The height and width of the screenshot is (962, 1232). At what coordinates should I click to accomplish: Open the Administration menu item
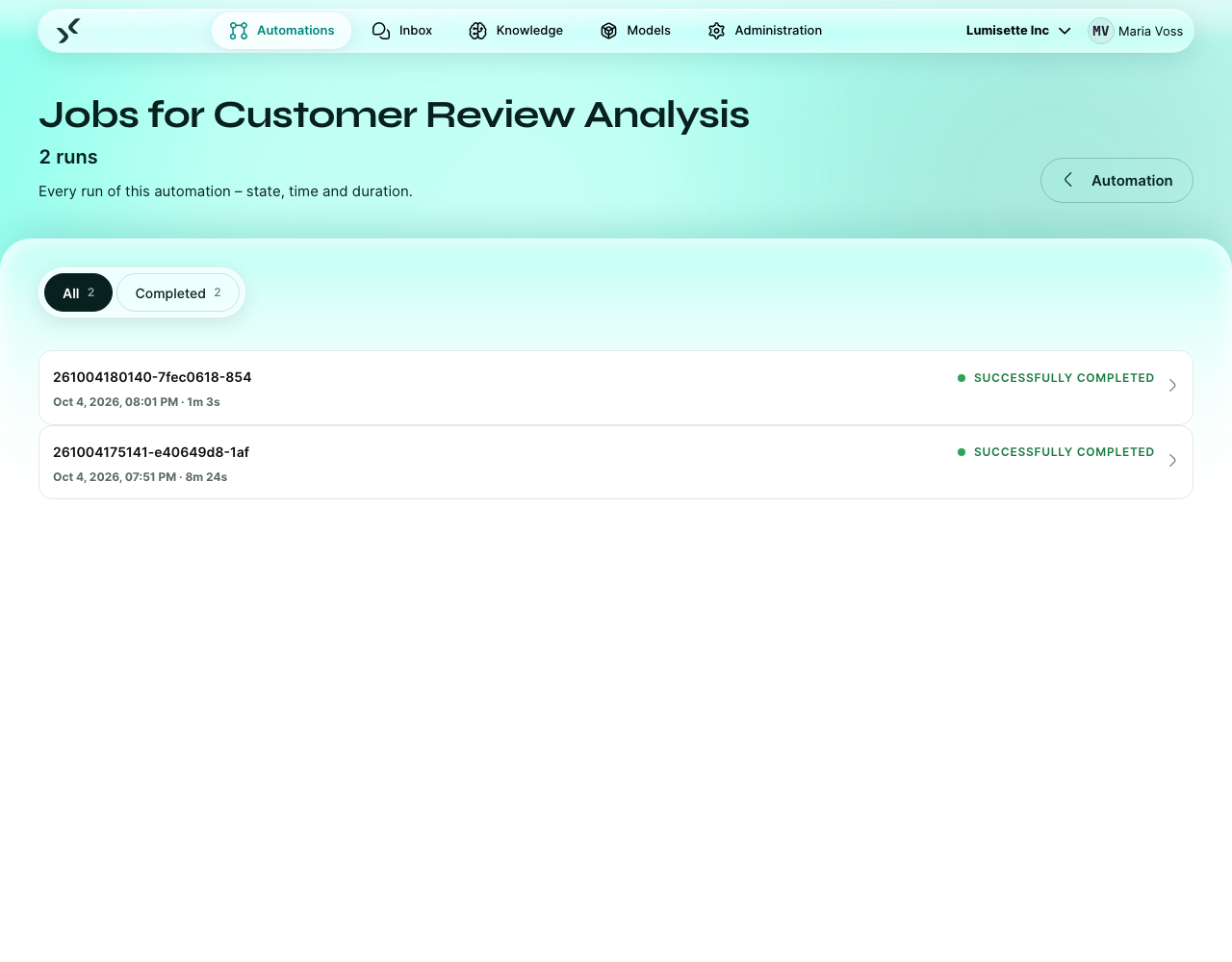coord(765,31)
